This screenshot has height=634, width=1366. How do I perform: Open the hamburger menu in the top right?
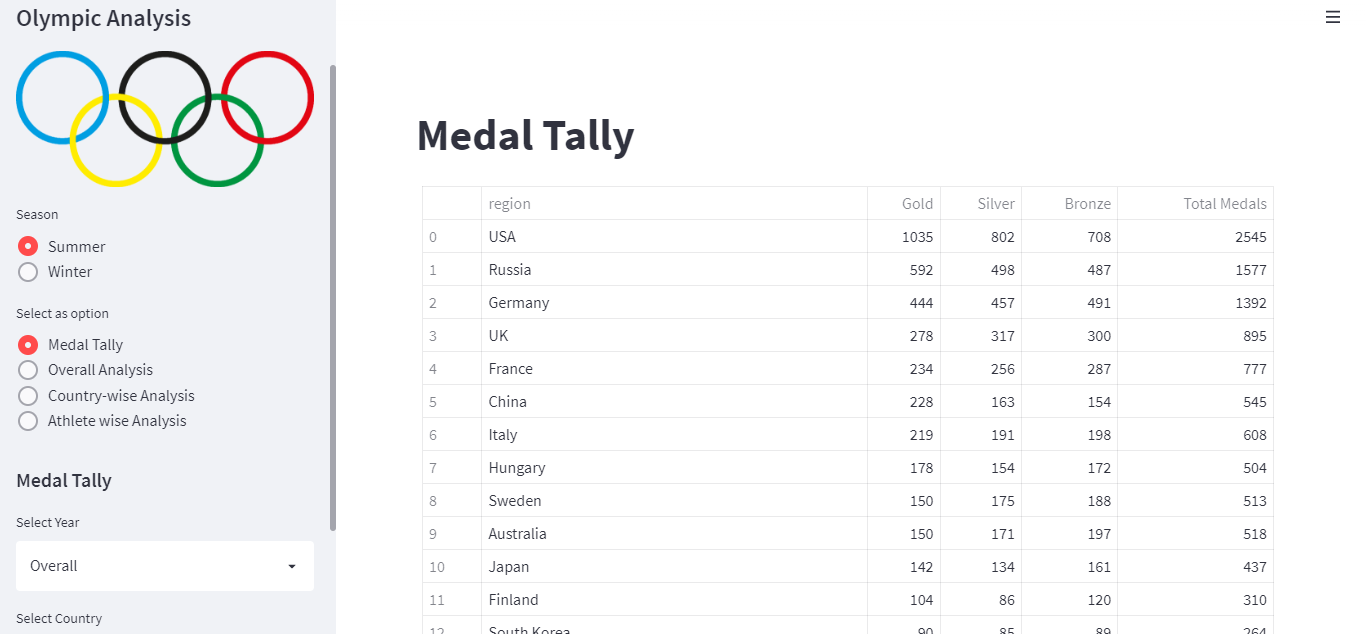coord(1332,17)
